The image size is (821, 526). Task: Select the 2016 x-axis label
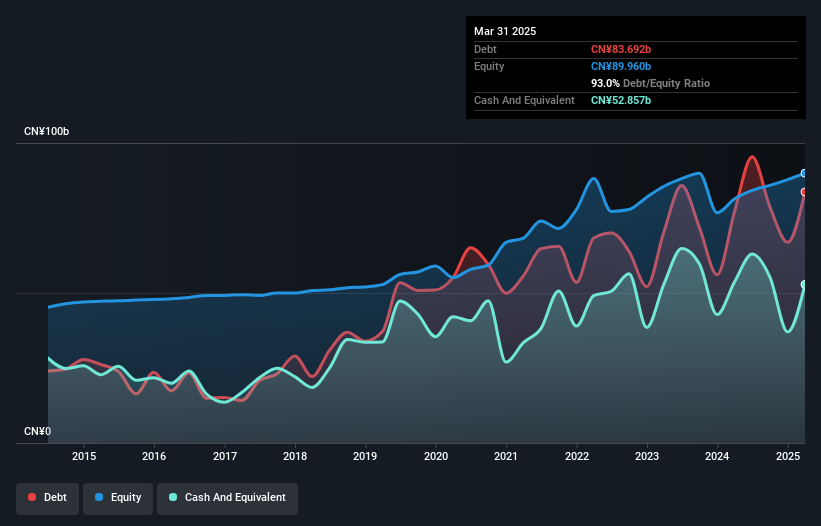[154, 456]
